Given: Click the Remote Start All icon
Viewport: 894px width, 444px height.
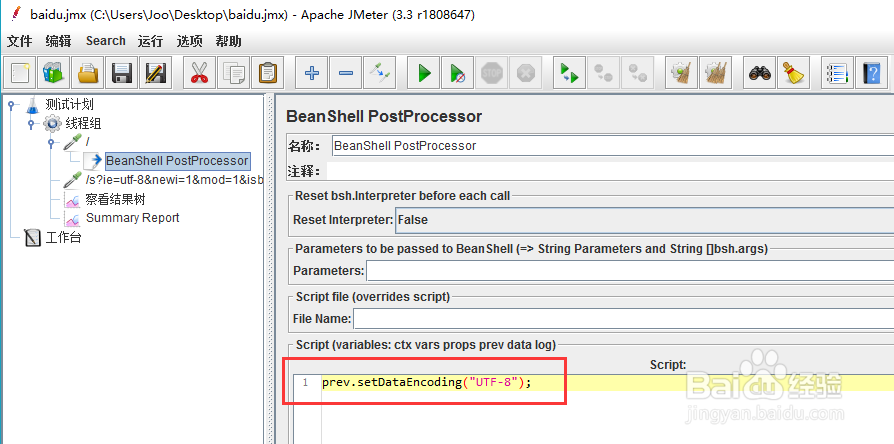Looking at the screenshot, I should tap(569, 73).
